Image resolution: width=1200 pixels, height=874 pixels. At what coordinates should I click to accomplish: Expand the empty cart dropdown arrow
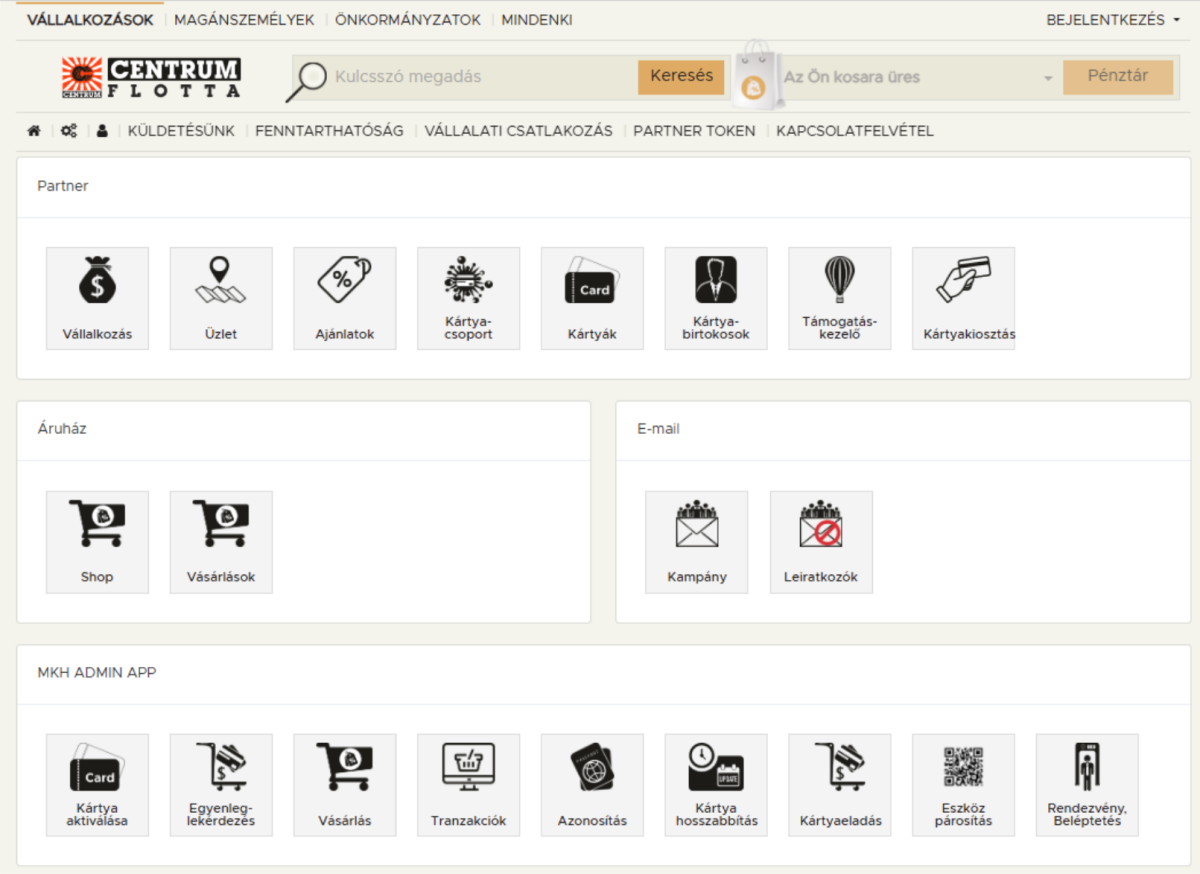[x=1048, y=78]
